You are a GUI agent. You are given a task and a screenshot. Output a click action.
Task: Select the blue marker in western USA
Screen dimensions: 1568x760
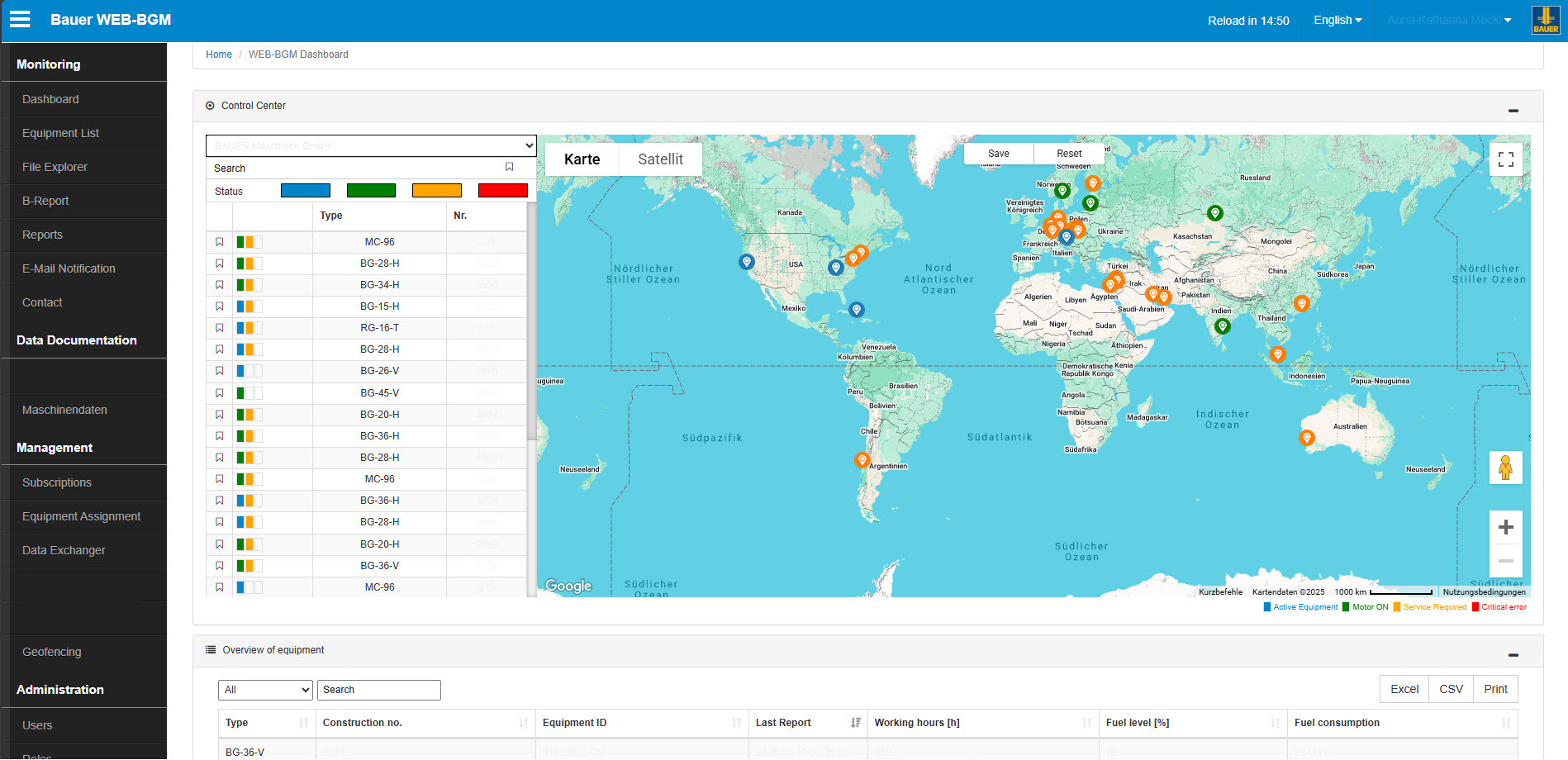click(x=747, y=262)
